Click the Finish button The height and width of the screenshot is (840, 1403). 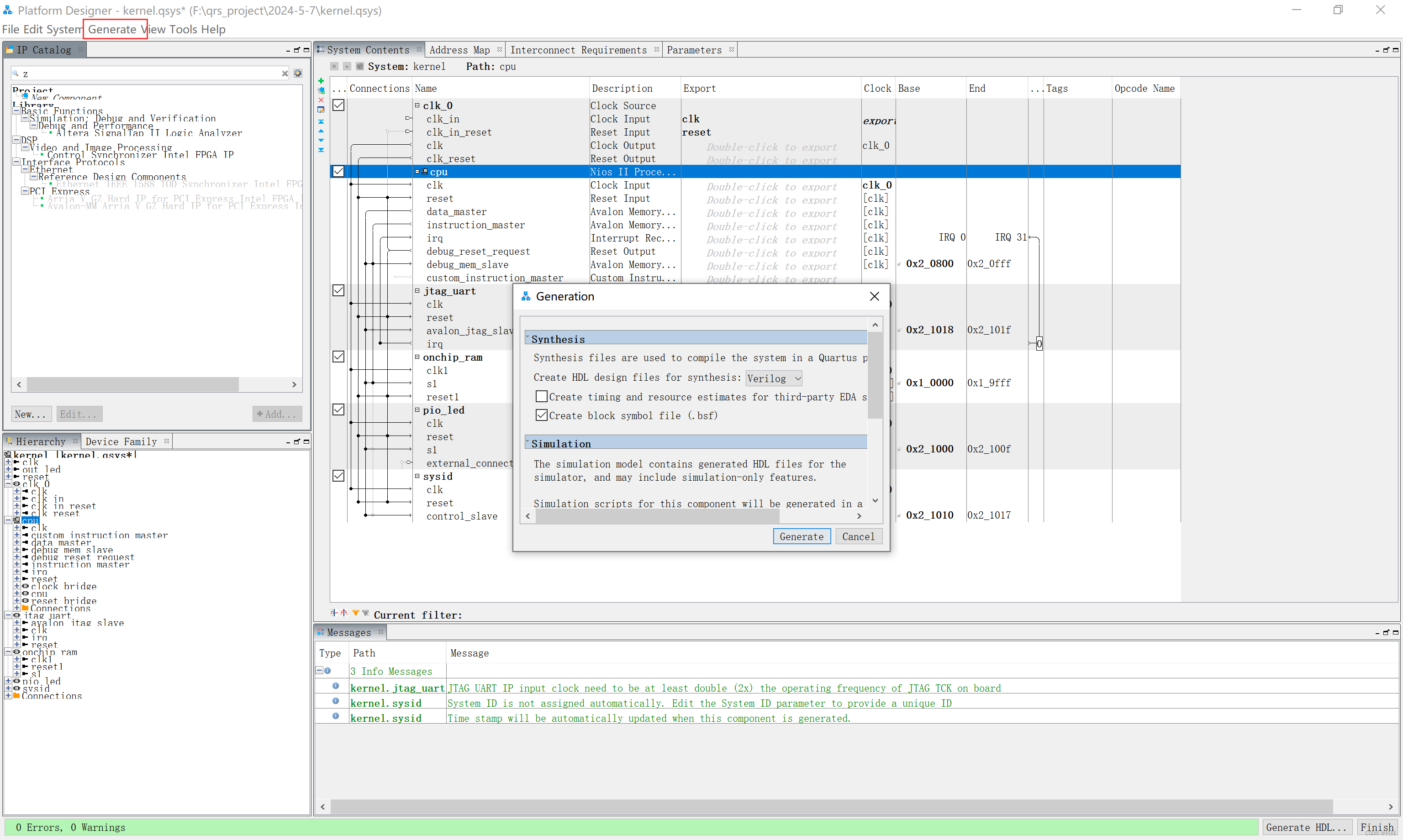[x=1377, y=827]
